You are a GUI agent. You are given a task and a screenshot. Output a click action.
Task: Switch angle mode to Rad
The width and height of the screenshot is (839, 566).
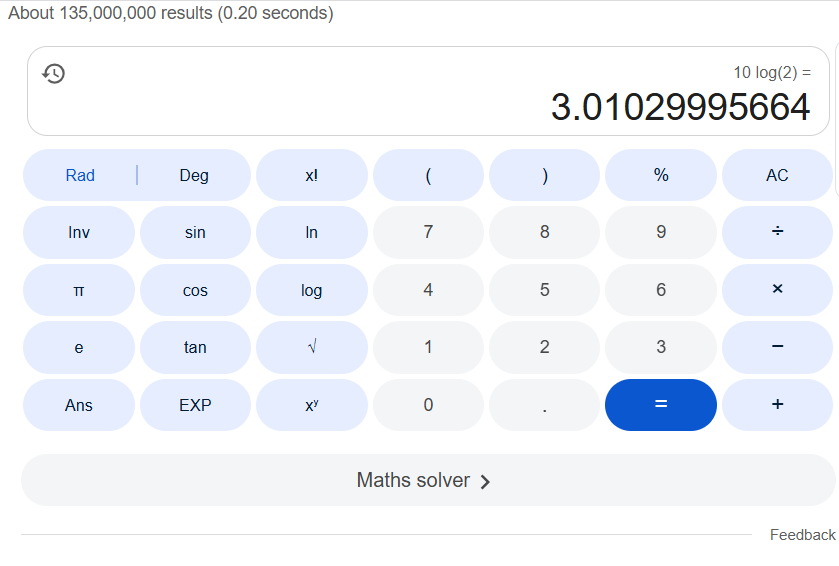pos(80,175)
